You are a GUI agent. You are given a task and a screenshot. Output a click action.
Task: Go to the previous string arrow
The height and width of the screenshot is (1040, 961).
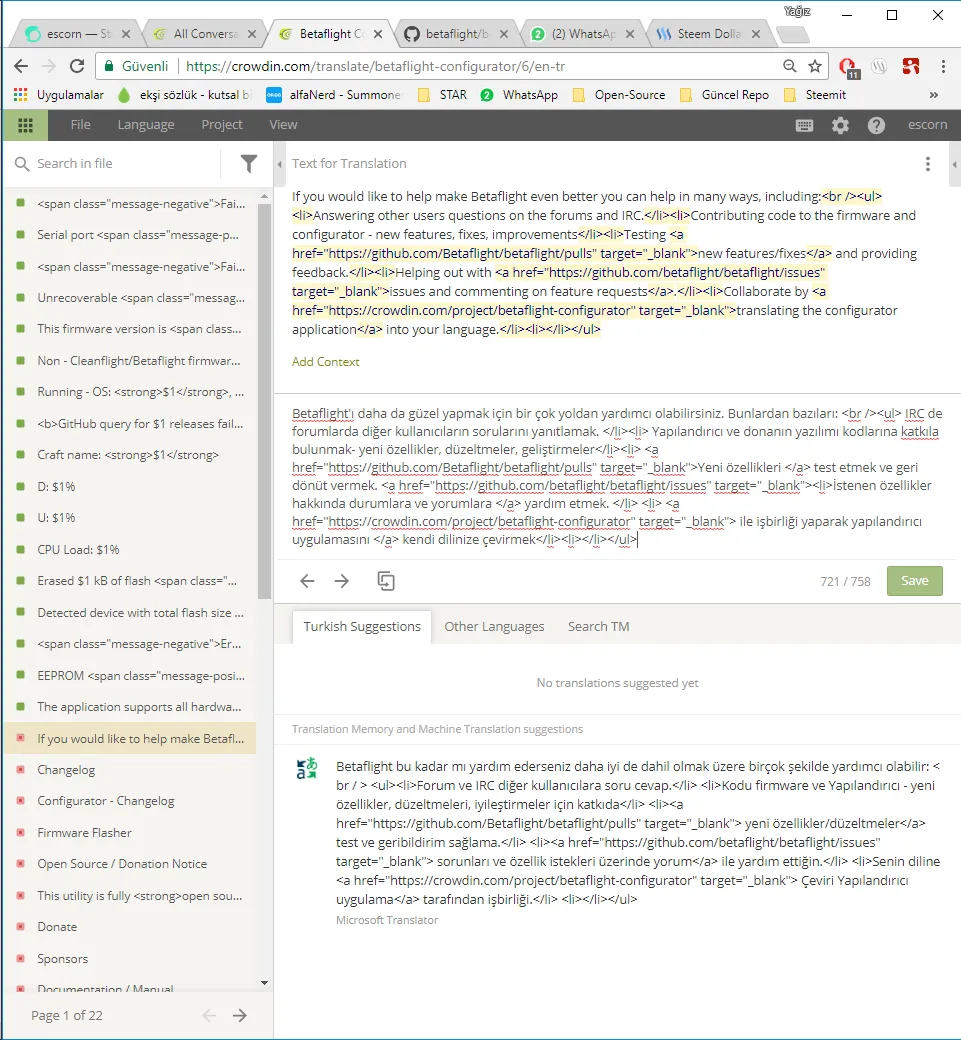pos(306,581)
